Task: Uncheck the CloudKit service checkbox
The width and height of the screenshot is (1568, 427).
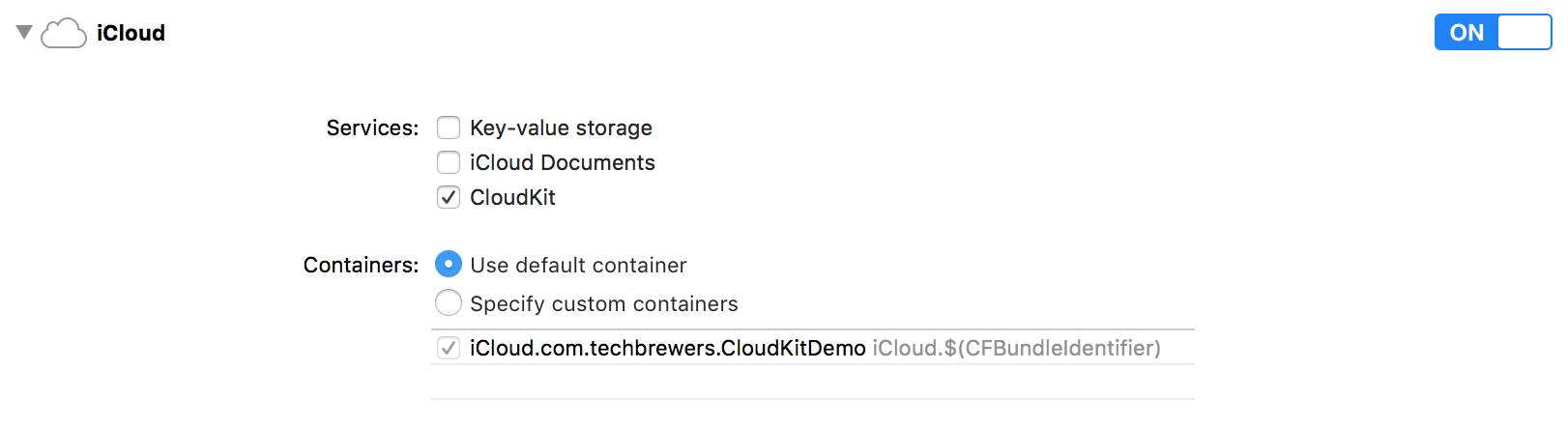Action: pyautogui.click(x=449, y=197)
